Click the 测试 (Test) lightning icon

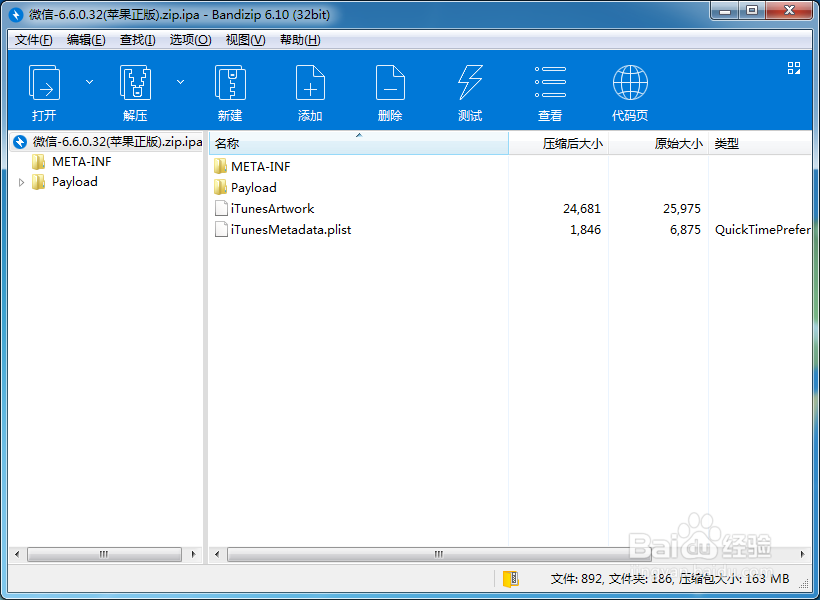coord(470,82)
